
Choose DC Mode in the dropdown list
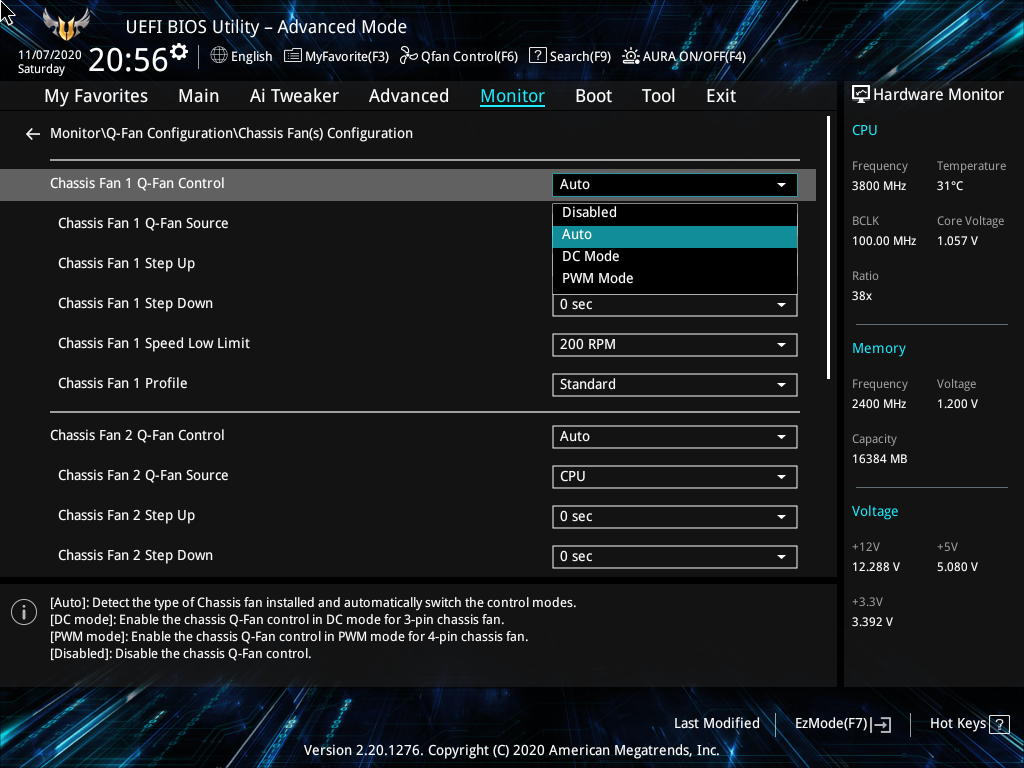(675, 257)
